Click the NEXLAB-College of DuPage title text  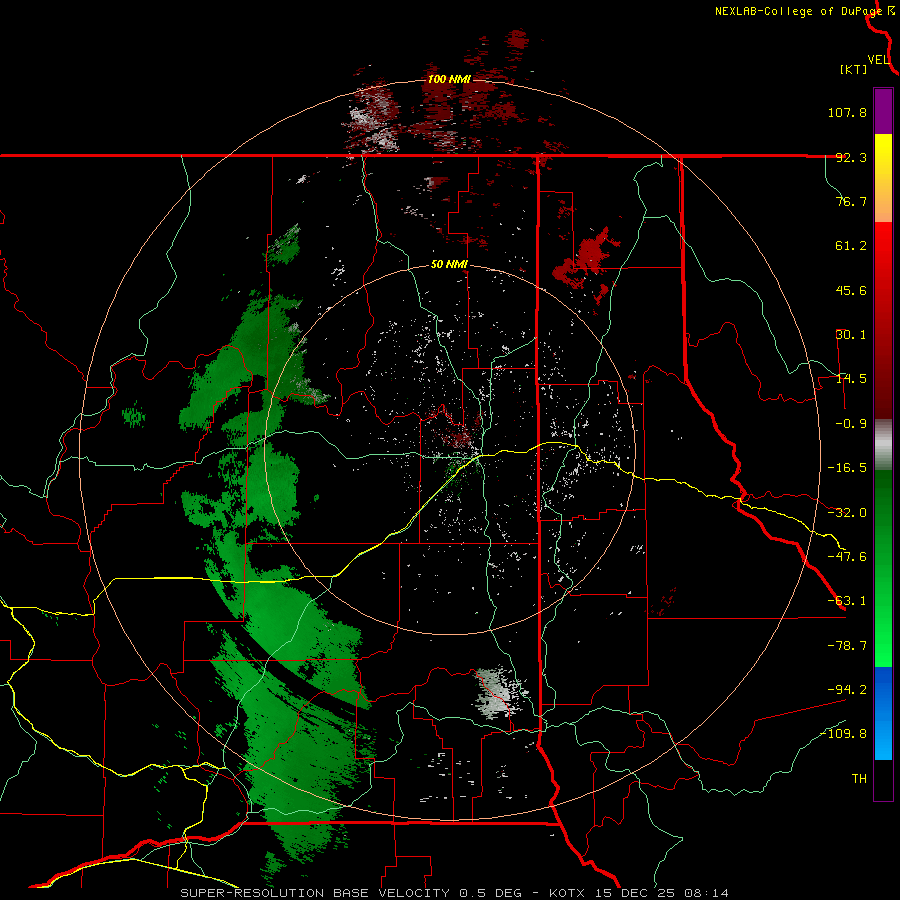point(799,11)
